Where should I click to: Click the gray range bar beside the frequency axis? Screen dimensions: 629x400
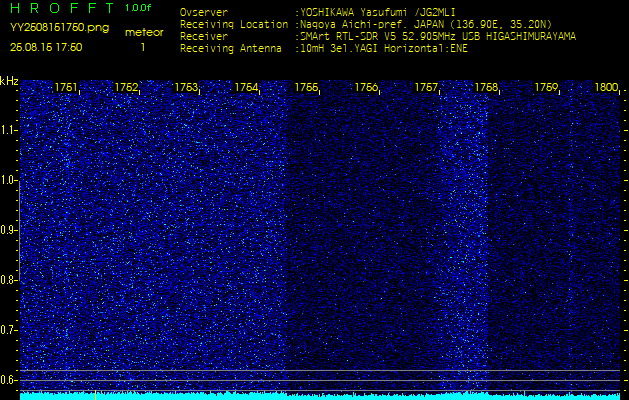click(x=19, y=230)
